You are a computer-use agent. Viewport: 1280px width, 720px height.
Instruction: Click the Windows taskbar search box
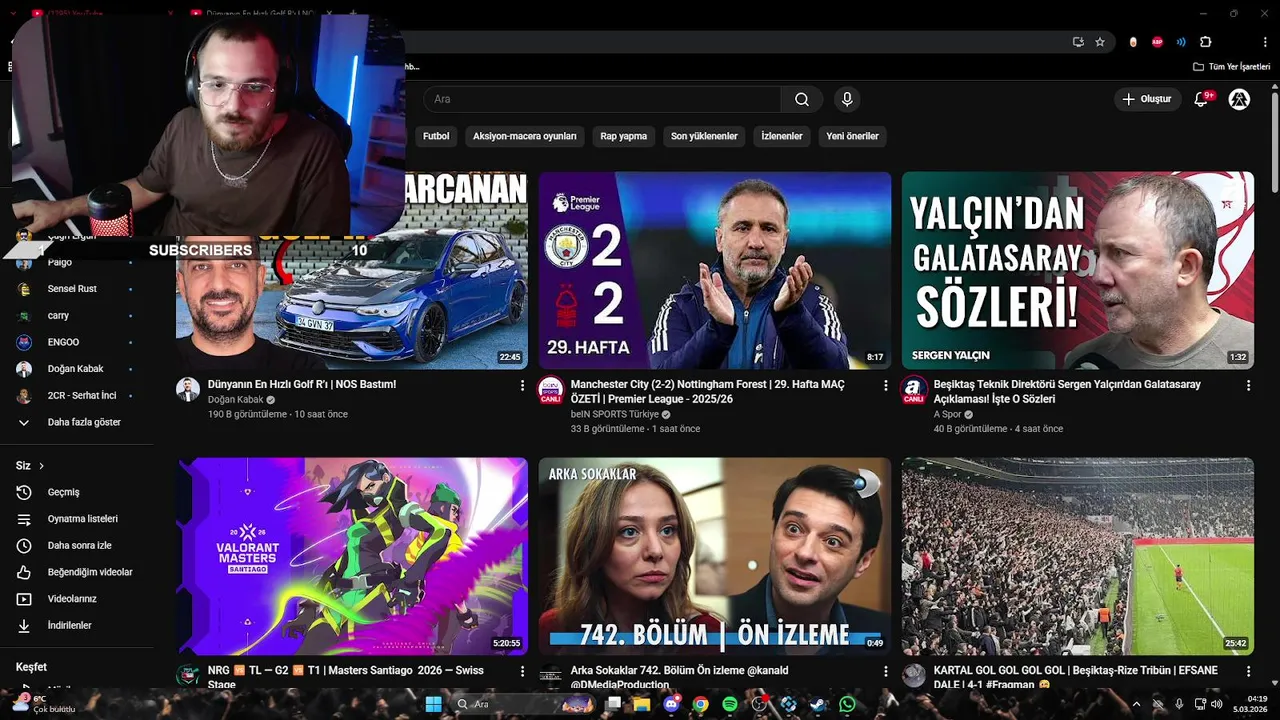coord(525,704)
